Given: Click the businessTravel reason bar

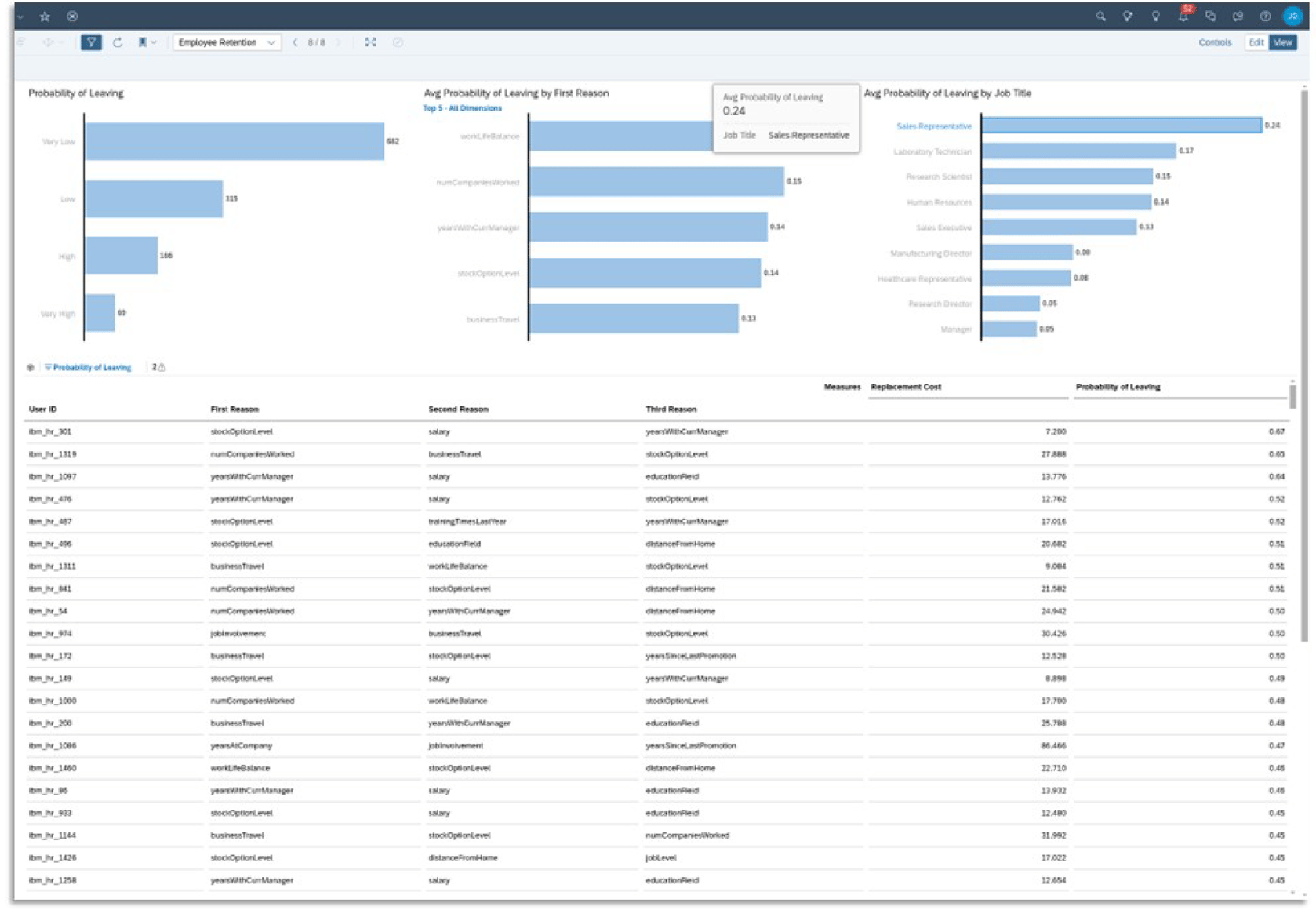Looking at the screenshot, I should pyautogui.click(x=634, y=318).
